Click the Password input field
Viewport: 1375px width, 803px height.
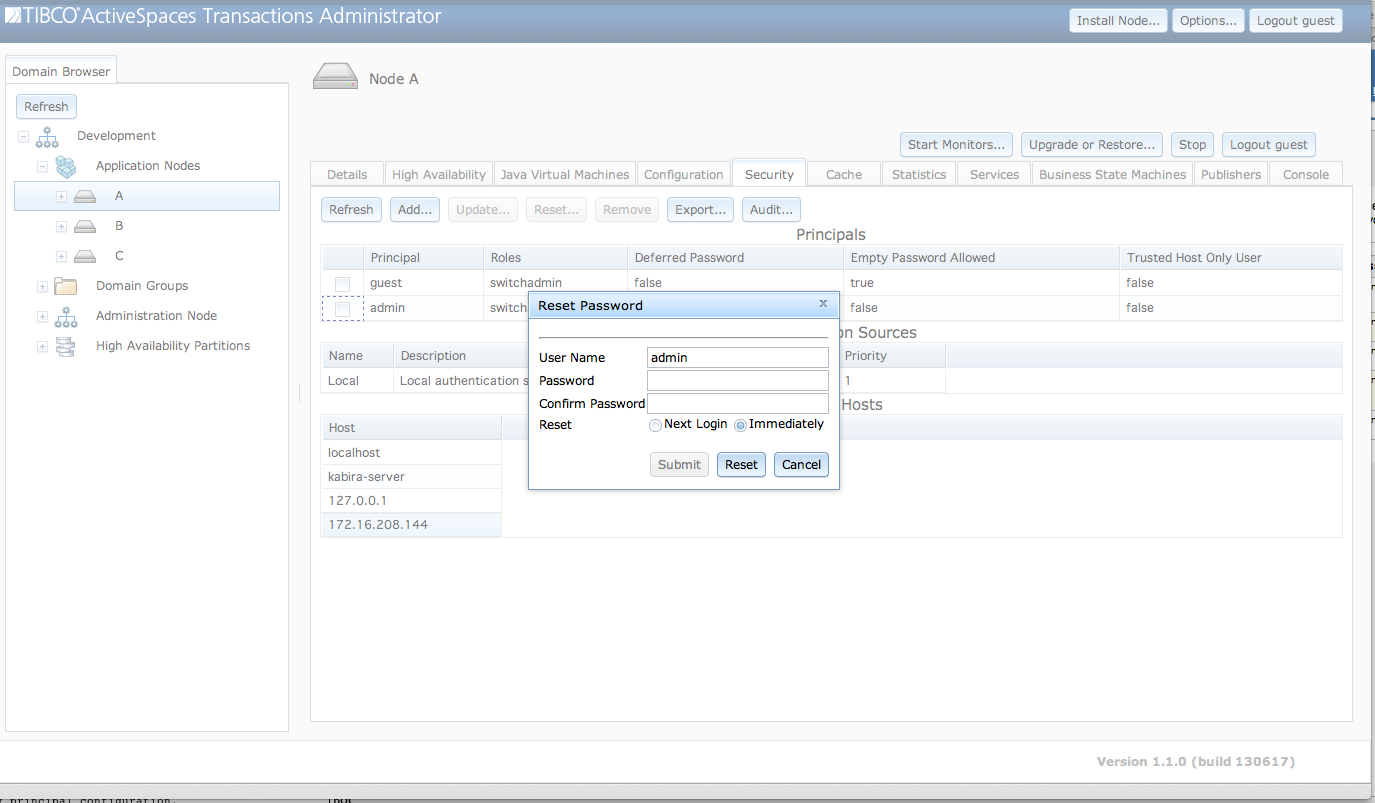[x=737, y=381]
